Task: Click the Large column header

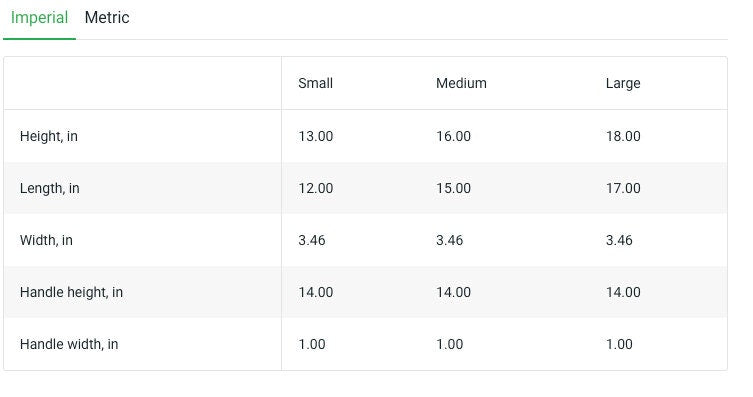Action: tap(623, 84)
